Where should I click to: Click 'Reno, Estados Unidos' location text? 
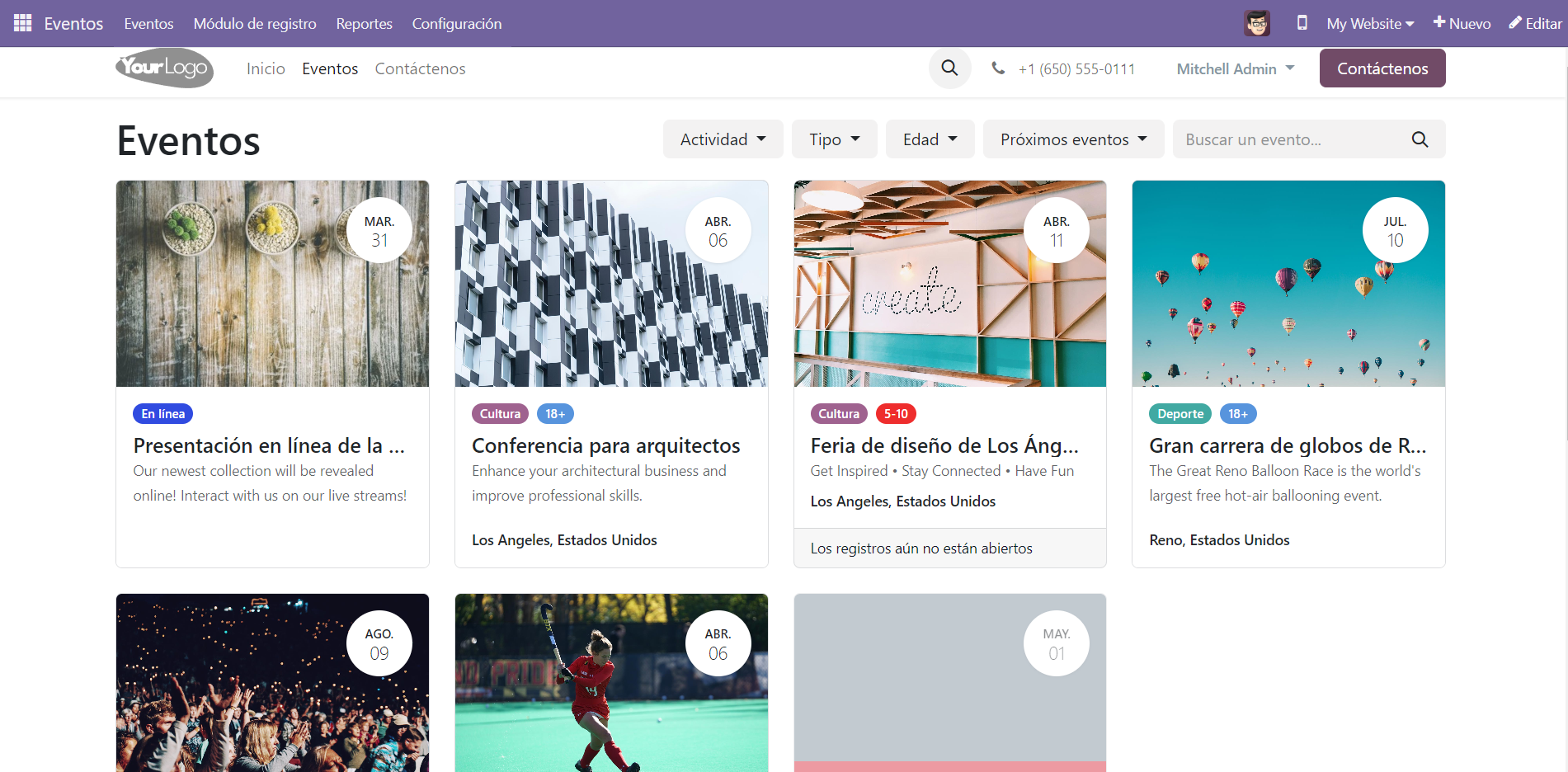[x=1219, y=540]
